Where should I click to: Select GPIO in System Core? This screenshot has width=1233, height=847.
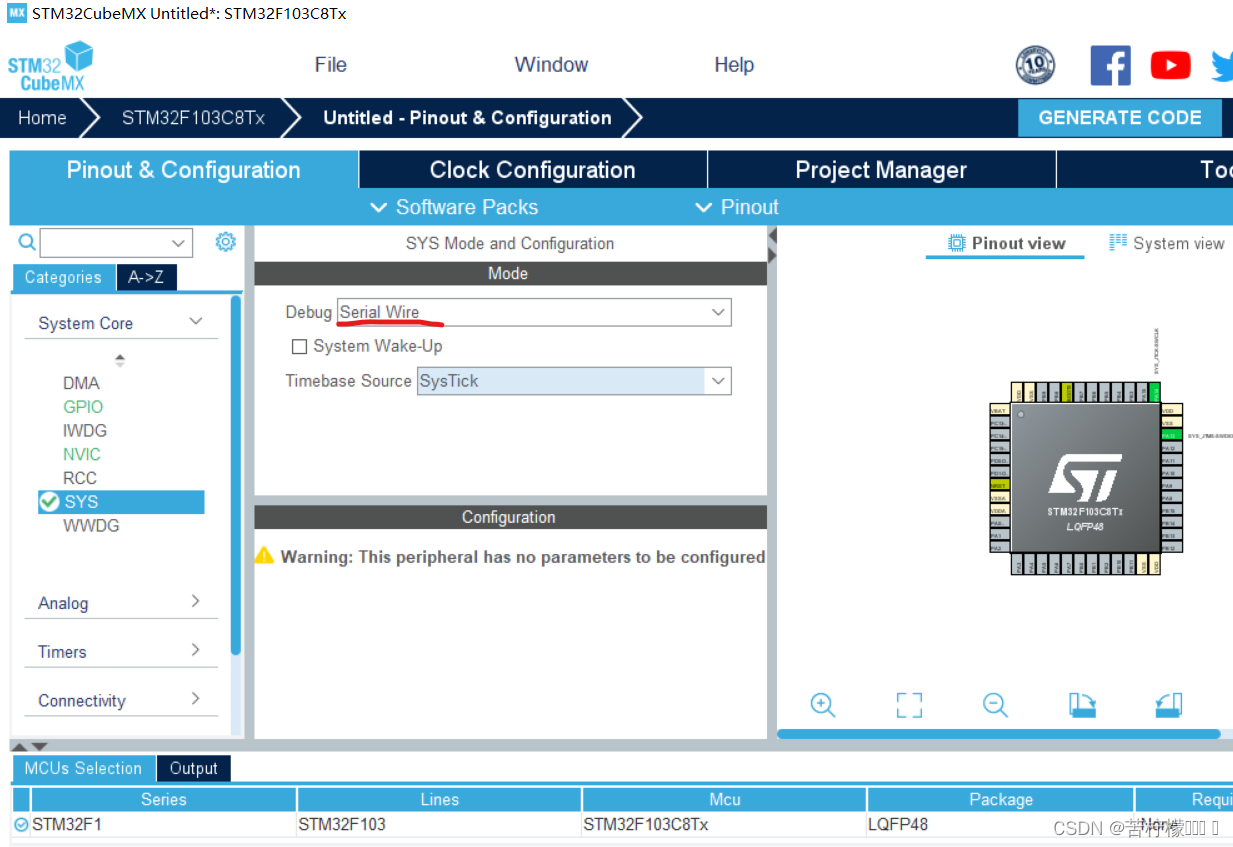point(83,407)
